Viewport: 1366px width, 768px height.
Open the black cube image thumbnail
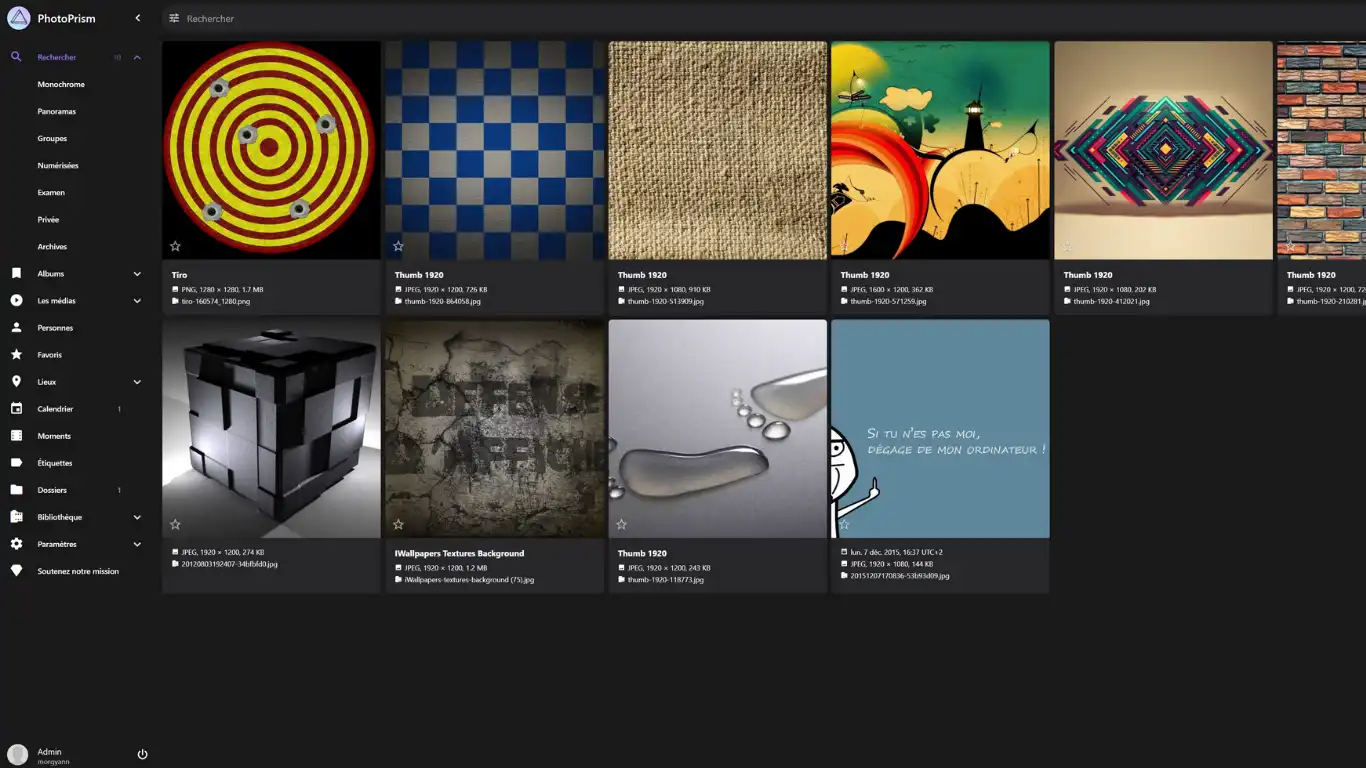pyautogui.click(x=271, y=428)
